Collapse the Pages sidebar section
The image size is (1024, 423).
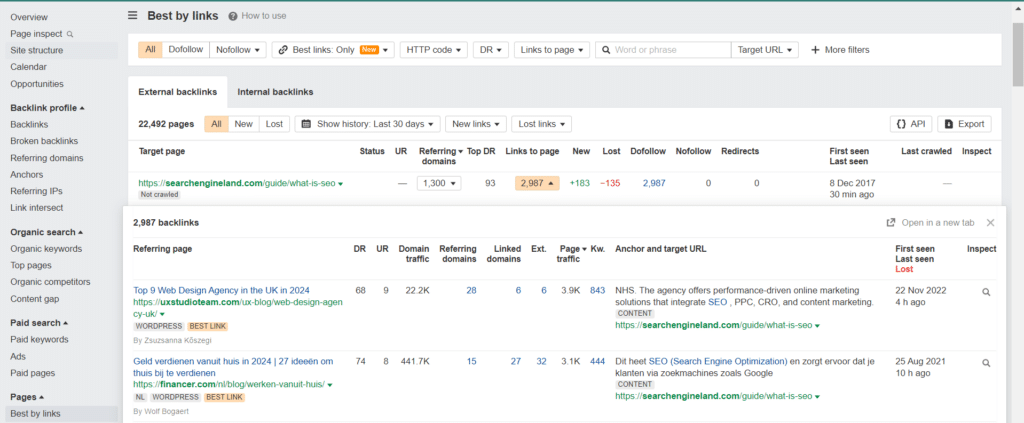click(27, 397)
